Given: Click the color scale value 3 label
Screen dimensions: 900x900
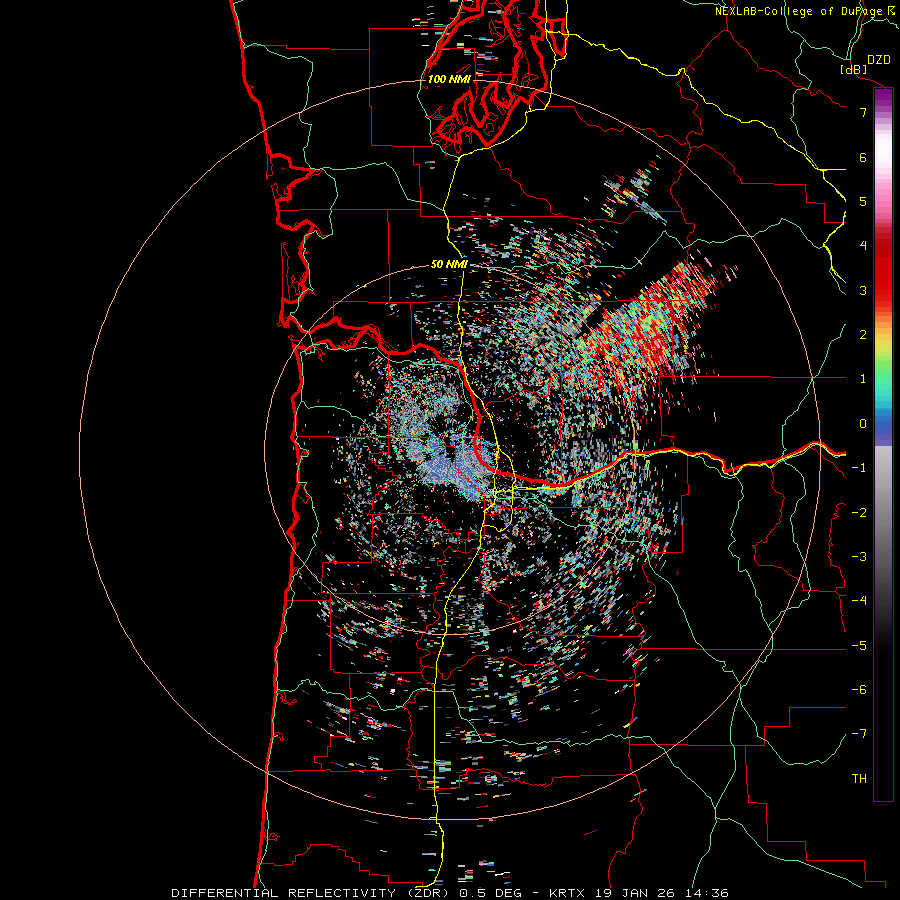Looking at the screenshot, I should [x=863, y=290].
